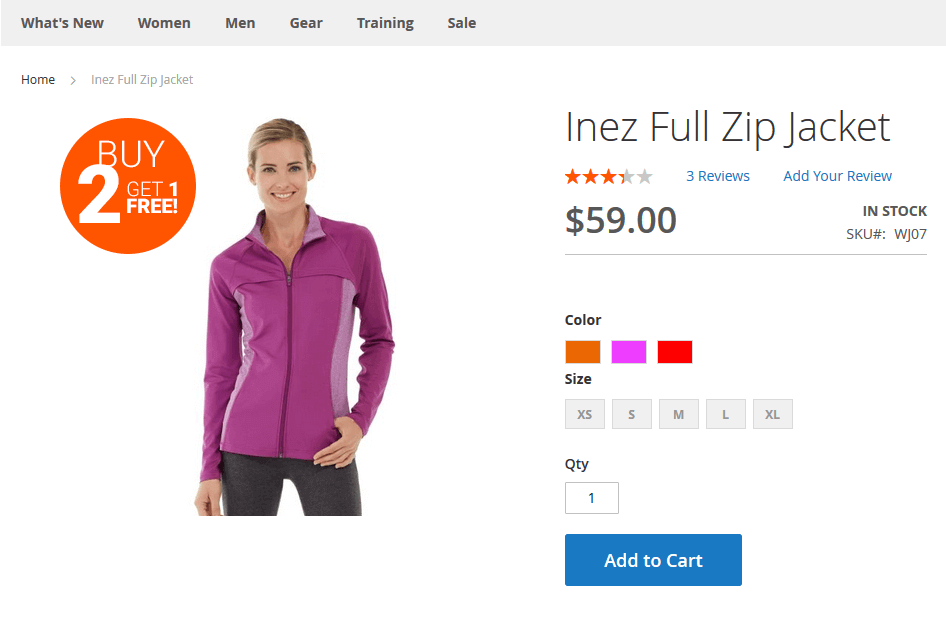Open the Women menu
The height and width of the screenshot is (636, 946).
(164, 23)
